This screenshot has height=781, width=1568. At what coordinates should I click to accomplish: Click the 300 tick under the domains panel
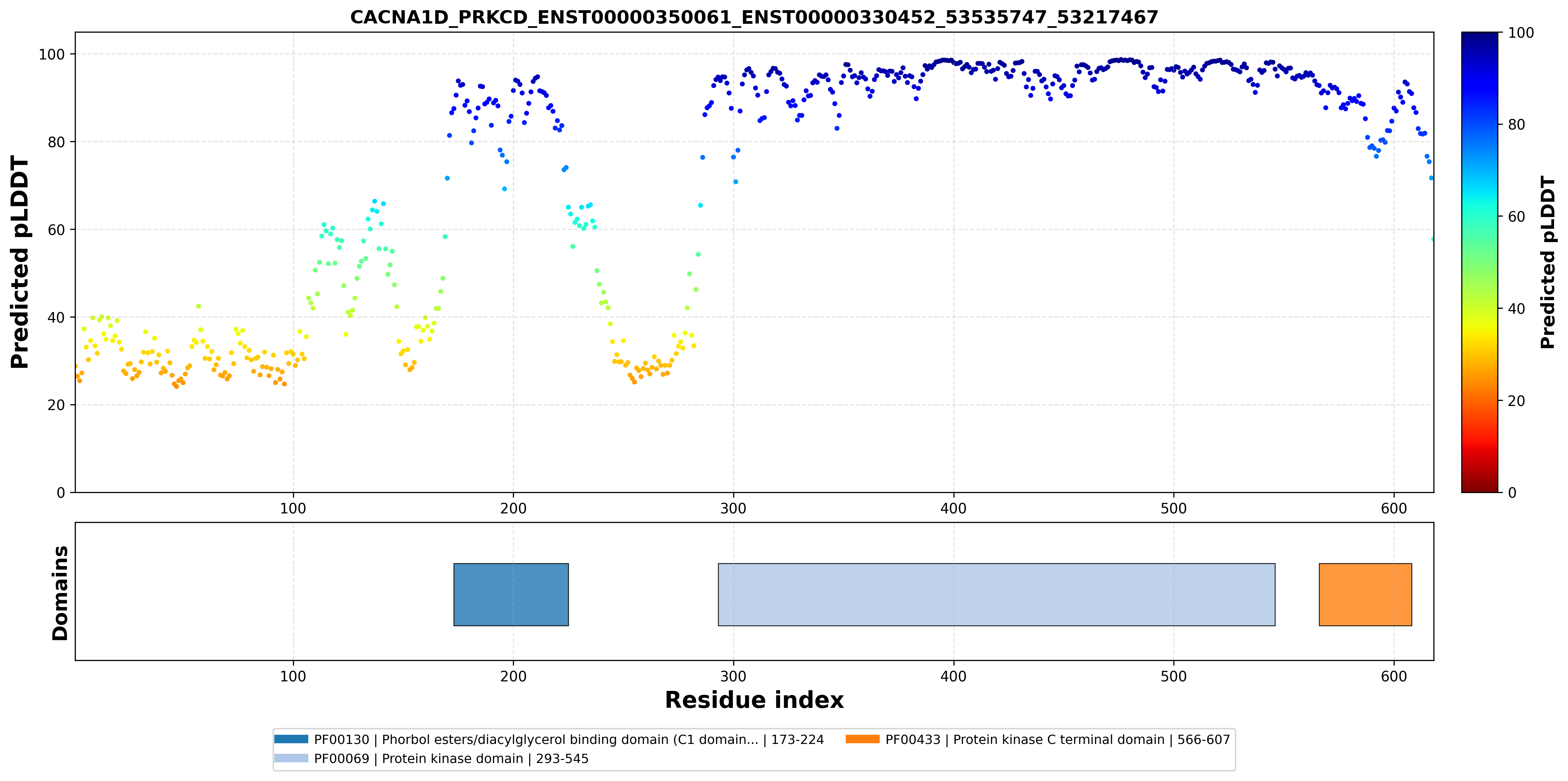734,676
